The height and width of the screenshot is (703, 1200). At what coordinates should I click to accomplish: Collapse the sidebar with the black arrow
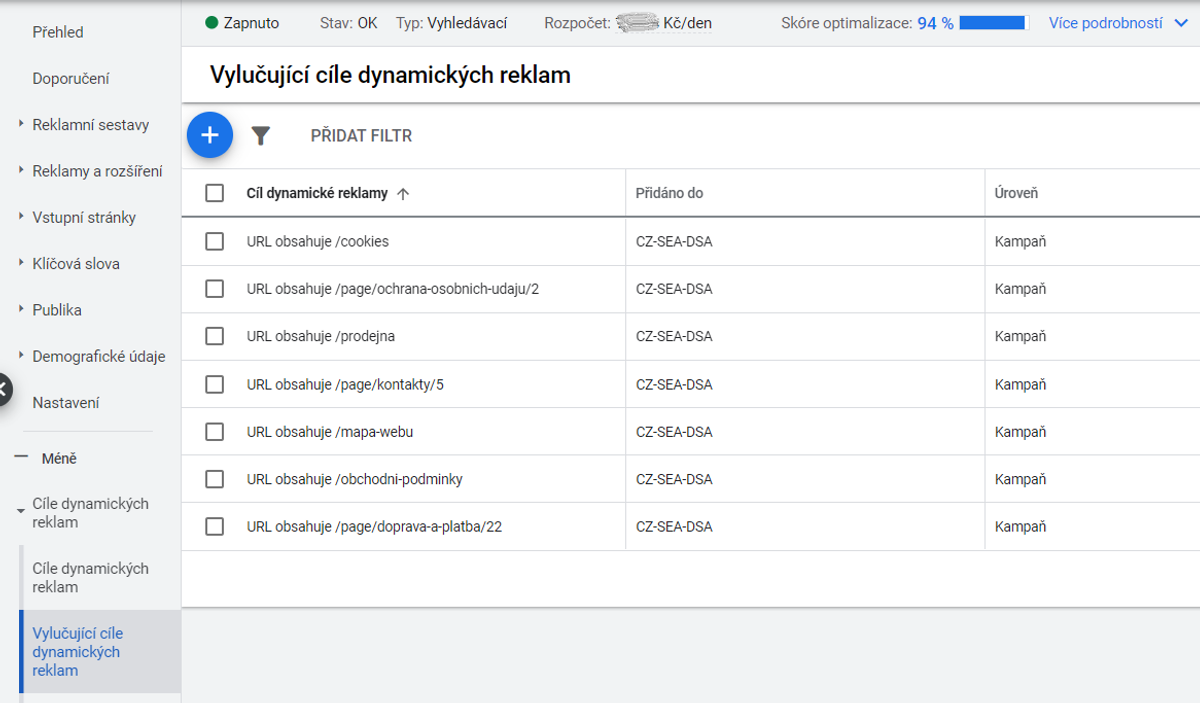tap(3, 389)
